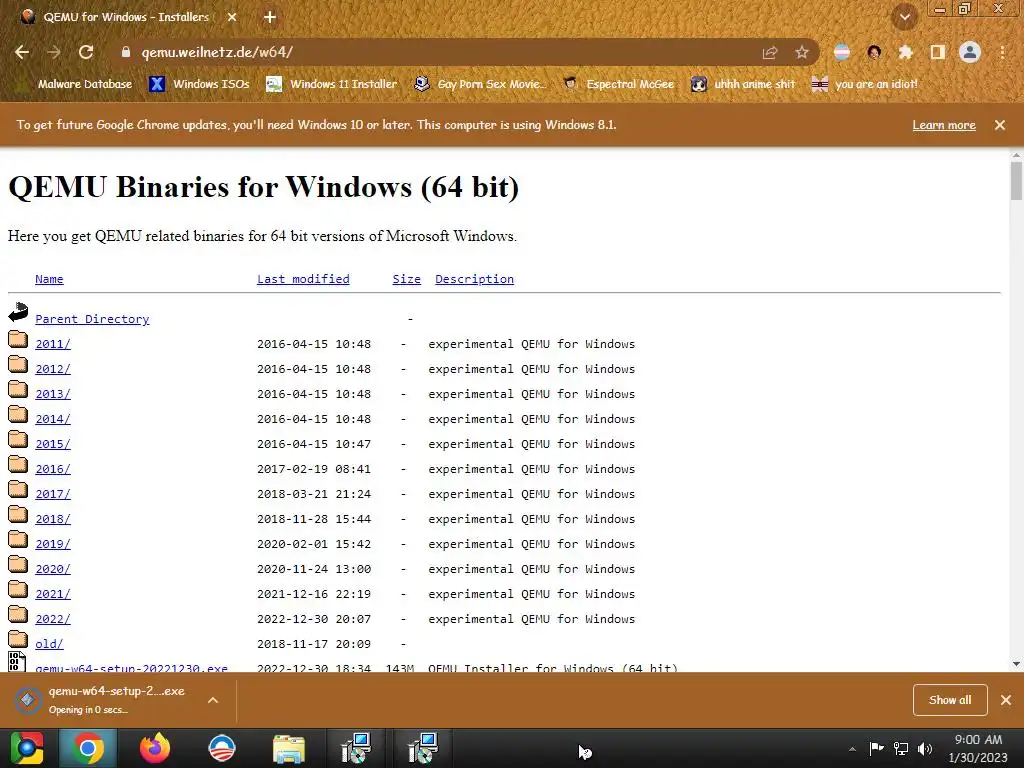1024x768 pixels.
Task: Open the 'you are an idiot!' bookmark
Action: (864, 84)
